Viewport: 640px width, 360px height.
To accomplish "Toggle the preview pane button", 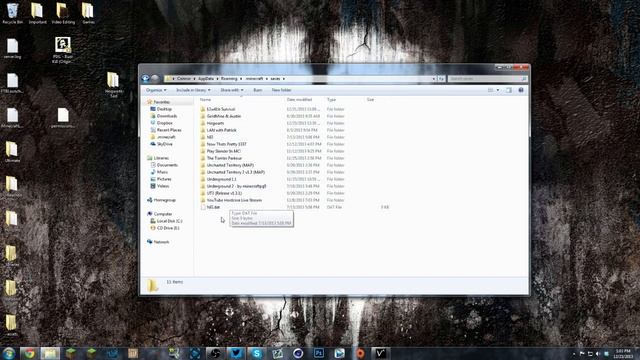I will coord(509,90).
